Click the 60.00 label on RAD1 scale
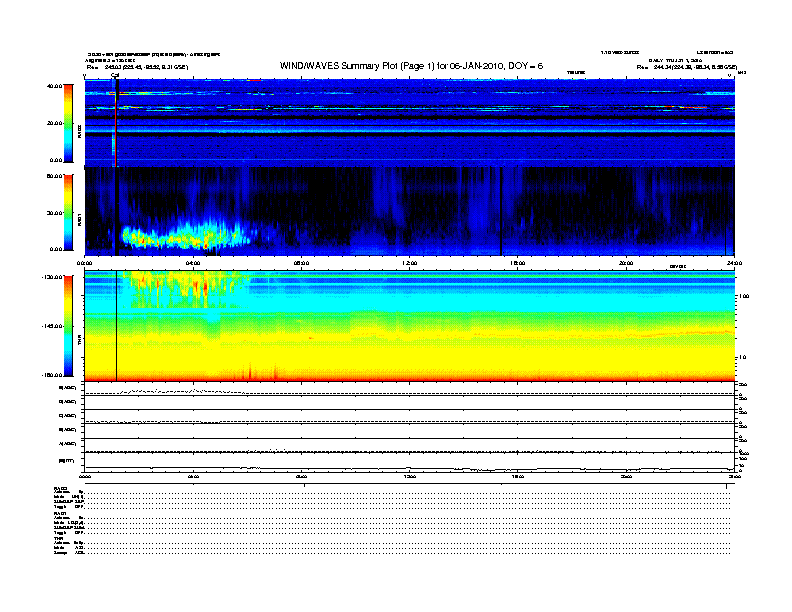Viewport: 792px width, 612px height. 55,176
